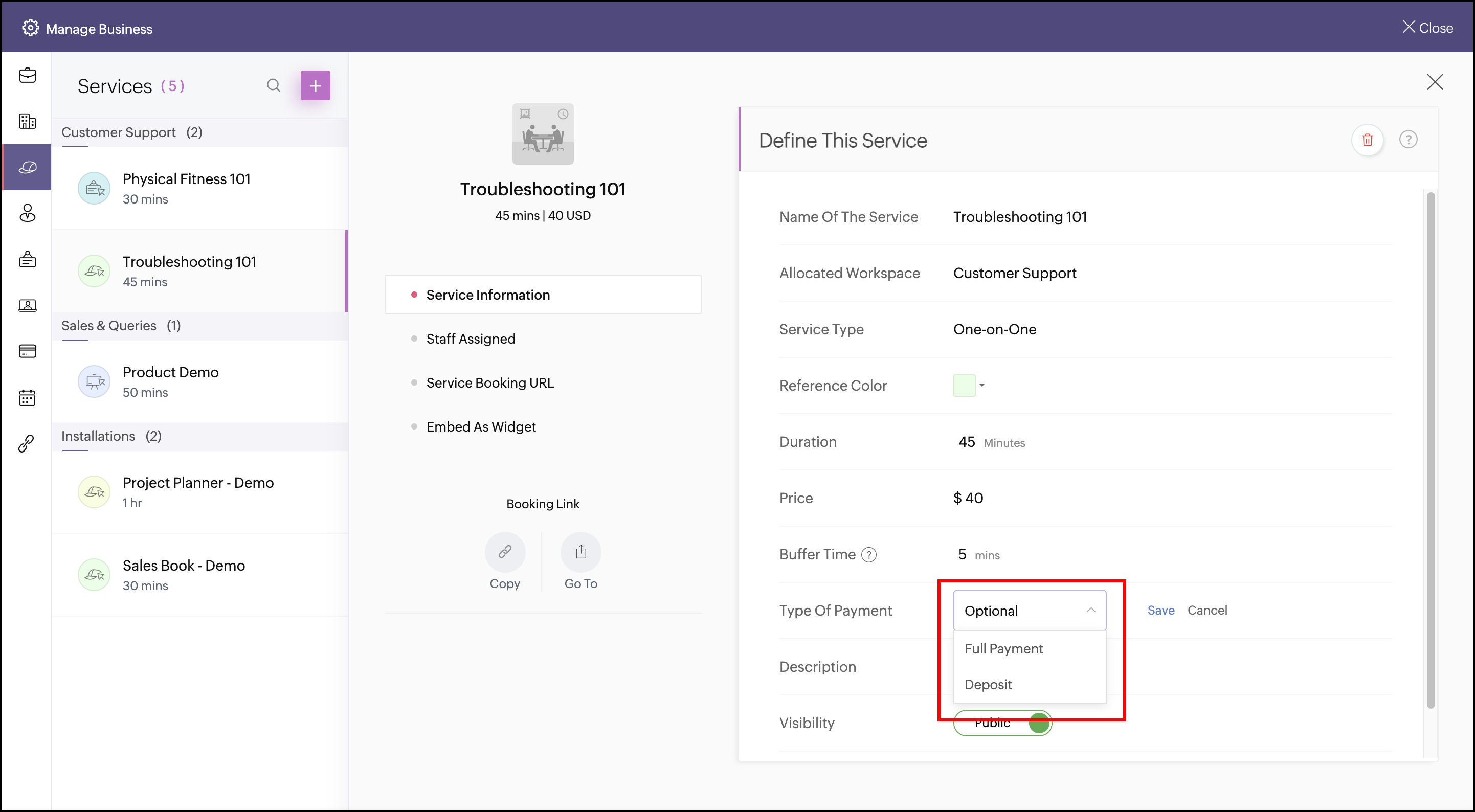The height and width of the screenshot is (812, 1475).
Task: Expand the Reference Color dropdown arrow
Action: point(981,386)
